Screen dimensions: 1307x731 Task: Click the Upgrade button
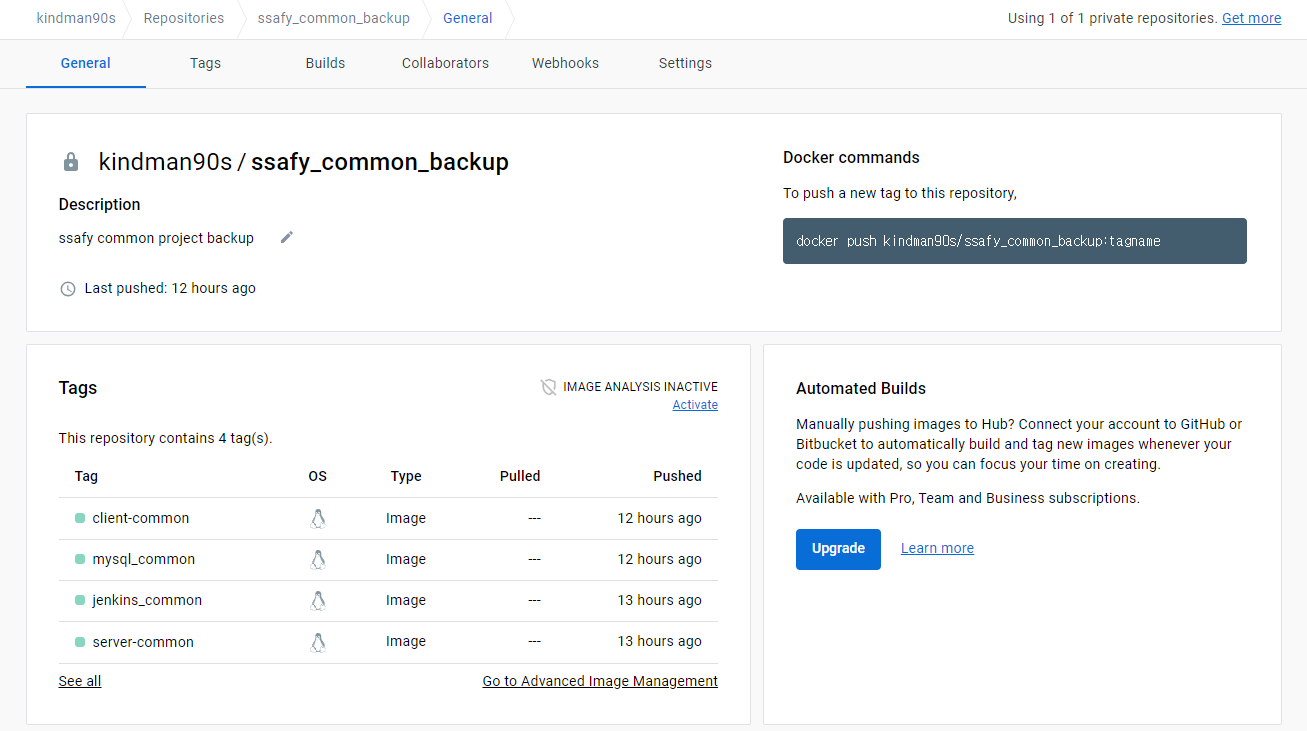pos(838,549)
